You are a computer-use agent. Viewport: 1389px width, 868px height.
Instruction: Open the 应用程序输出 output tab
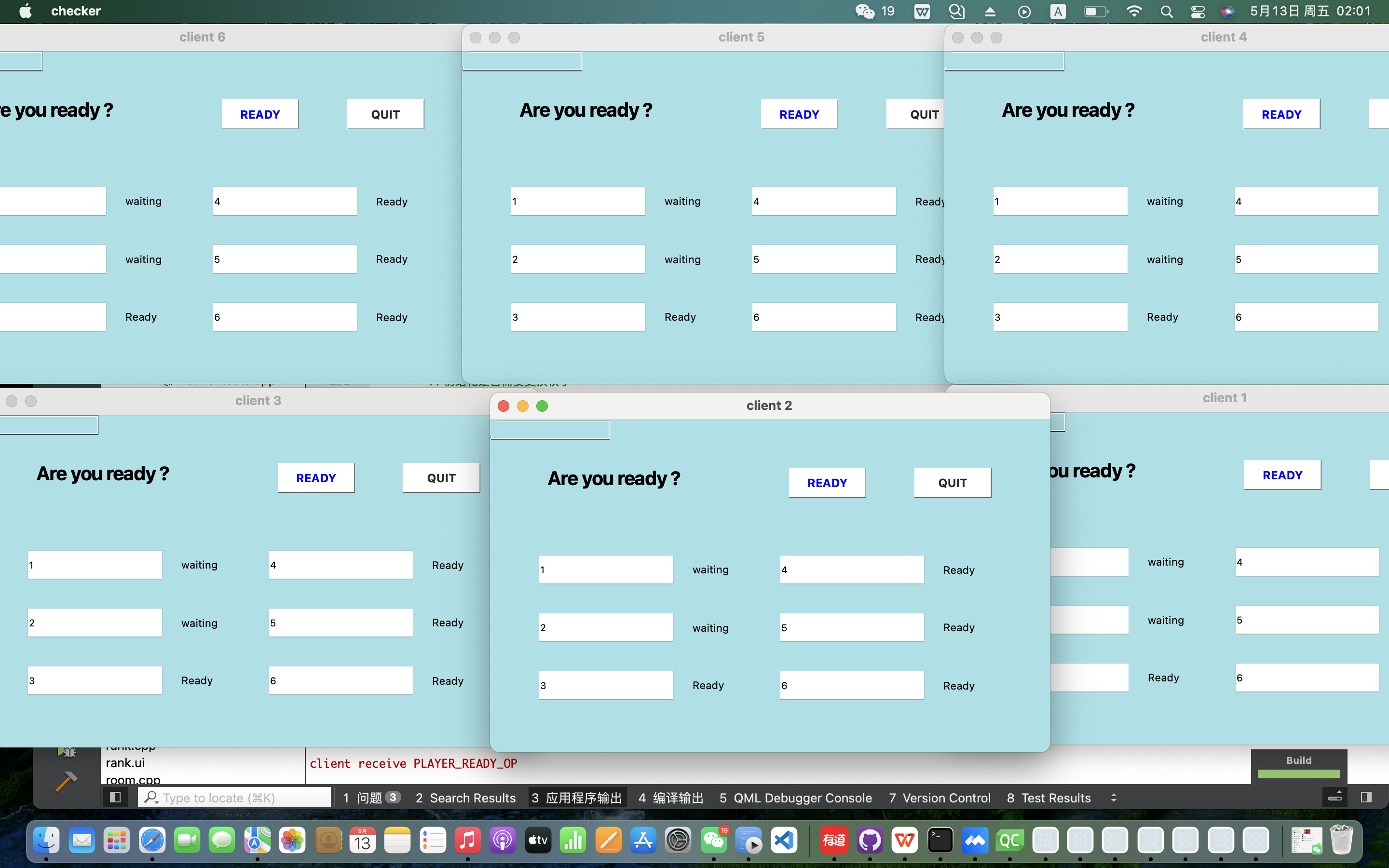pyautogui.click(x=577, y=798)
